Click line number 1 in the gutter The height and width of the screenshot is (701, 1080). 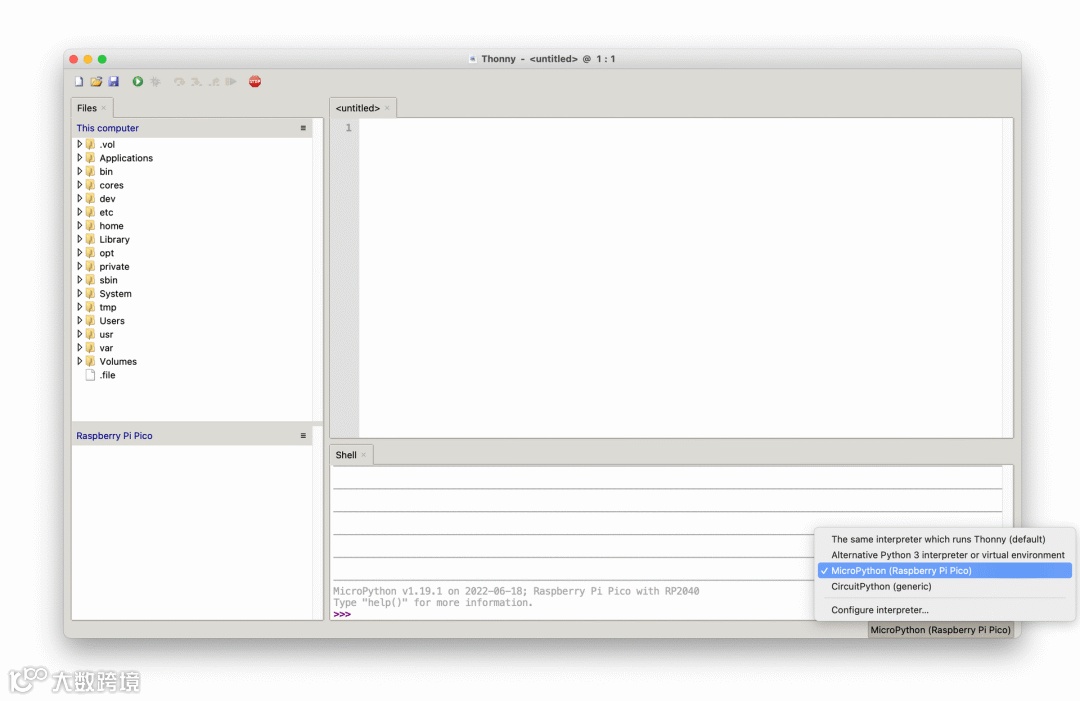(349, 128)
